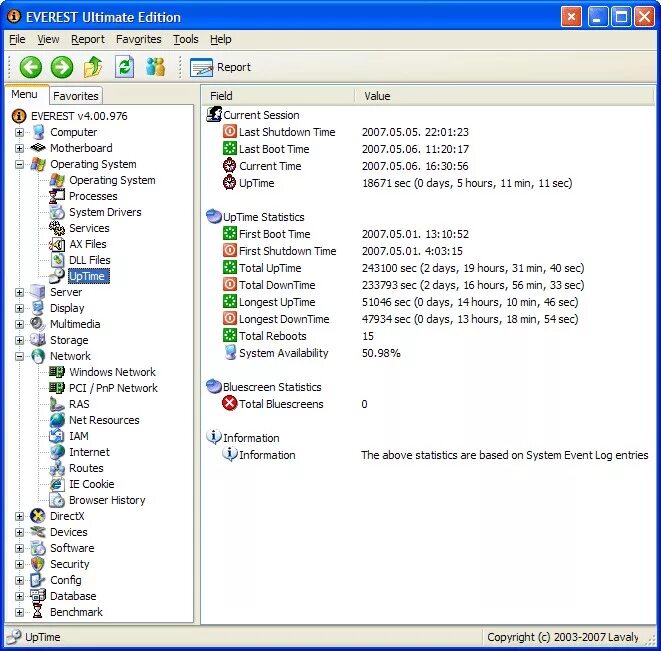Expand the Devices tree node
The image size is (661, 651).
19,532
